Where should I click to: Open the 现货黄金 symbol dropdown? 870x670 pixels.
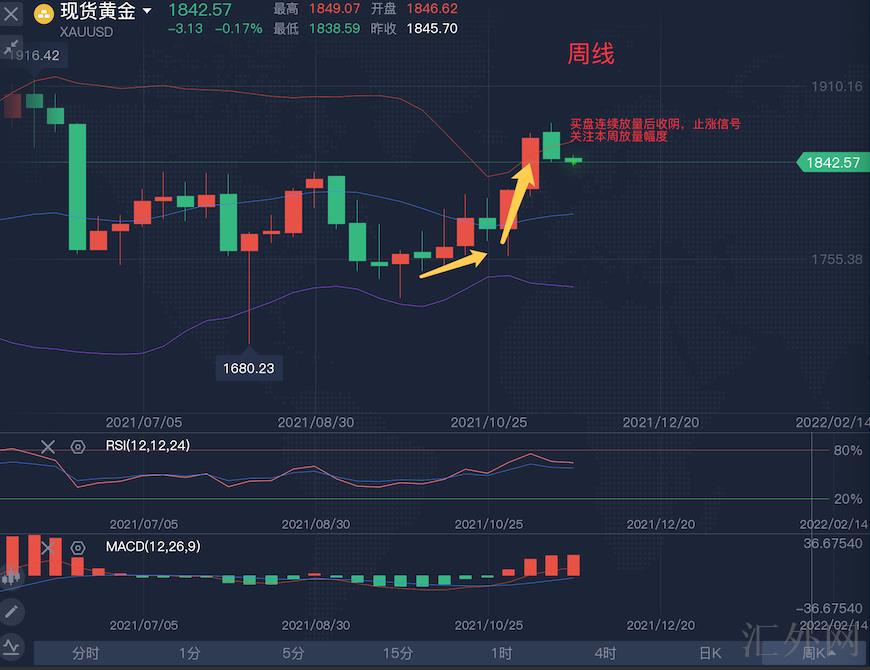pos(147,12)
